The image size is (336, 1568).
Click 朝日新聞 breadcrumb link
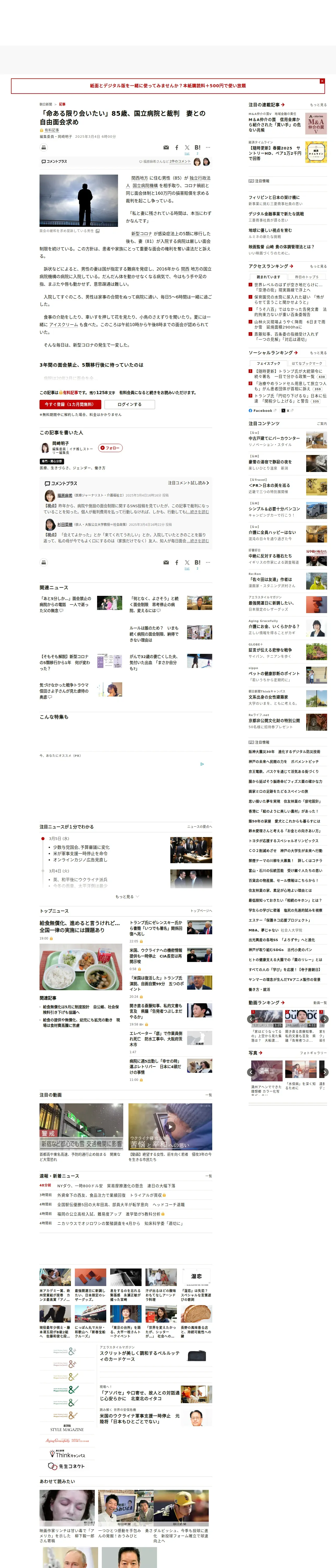pyautogui.click(x=46, y=104)
